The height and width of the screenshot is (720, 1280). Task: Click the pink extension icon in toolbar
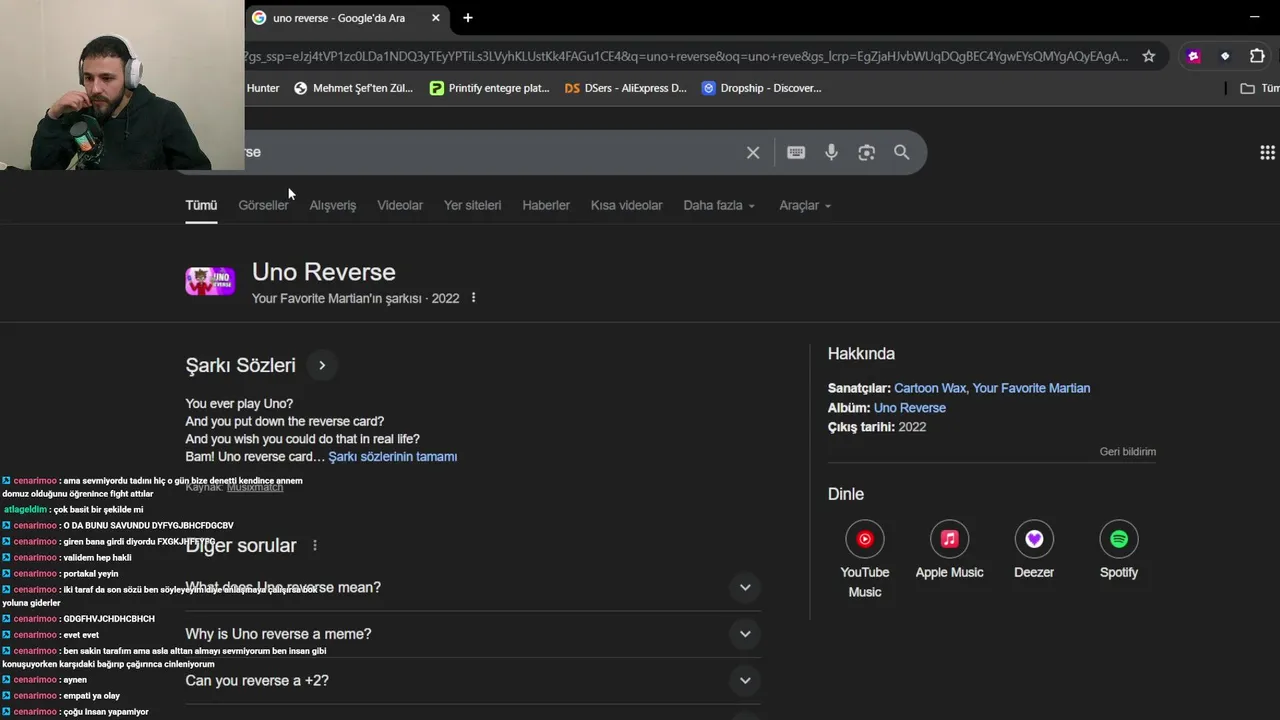pos(1193,56)
